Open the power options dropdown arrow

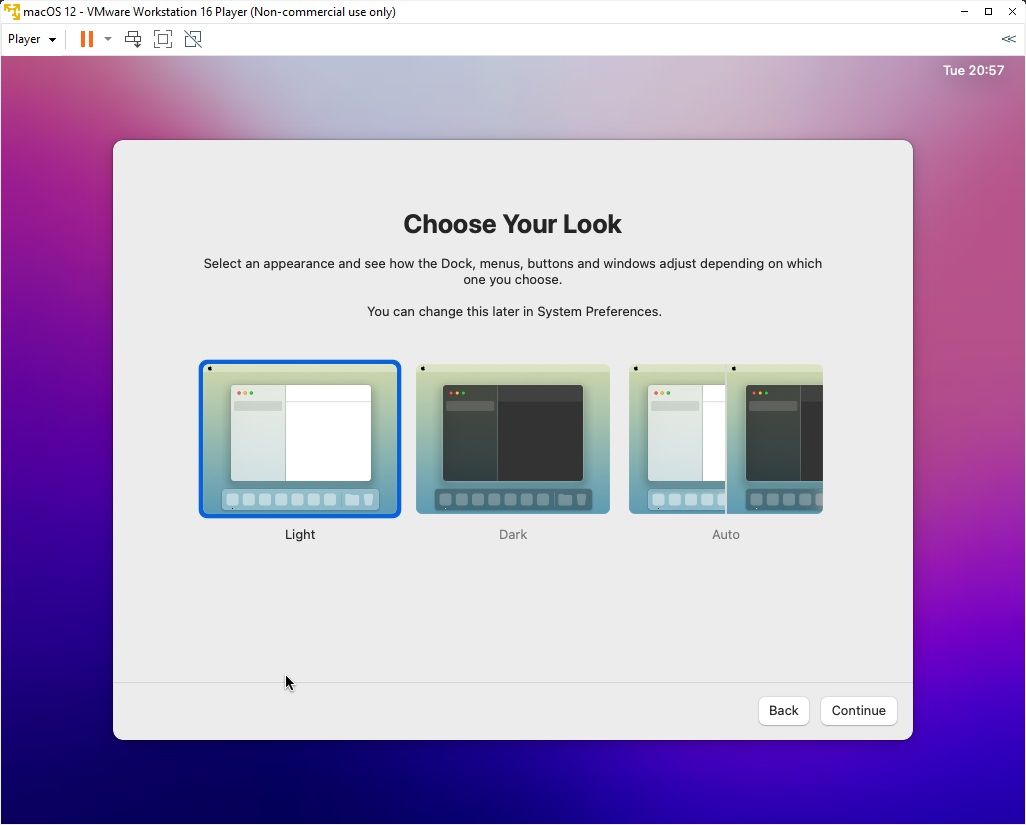[x=108, y=39]
